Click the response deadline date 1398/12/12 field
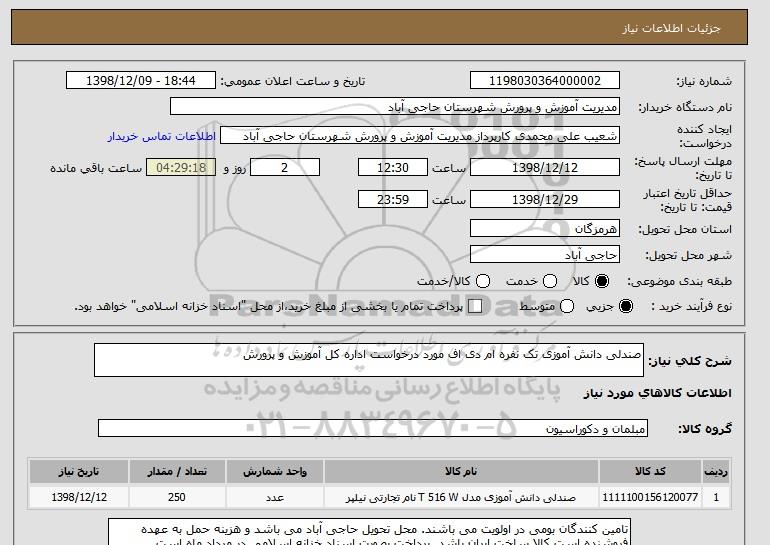The height and width of the screenshot is (545, 770). 545,167
